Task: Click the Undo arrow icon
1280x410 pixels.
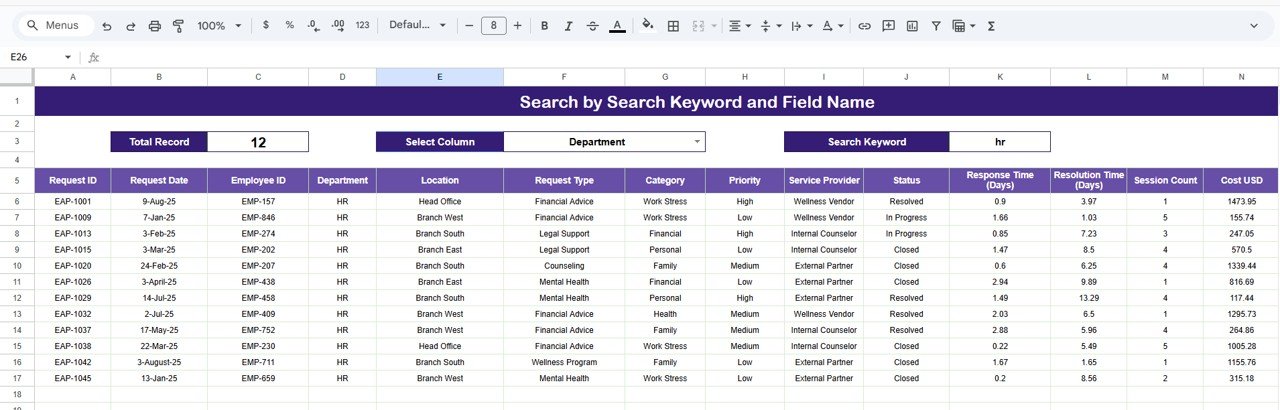Action: 107,26
